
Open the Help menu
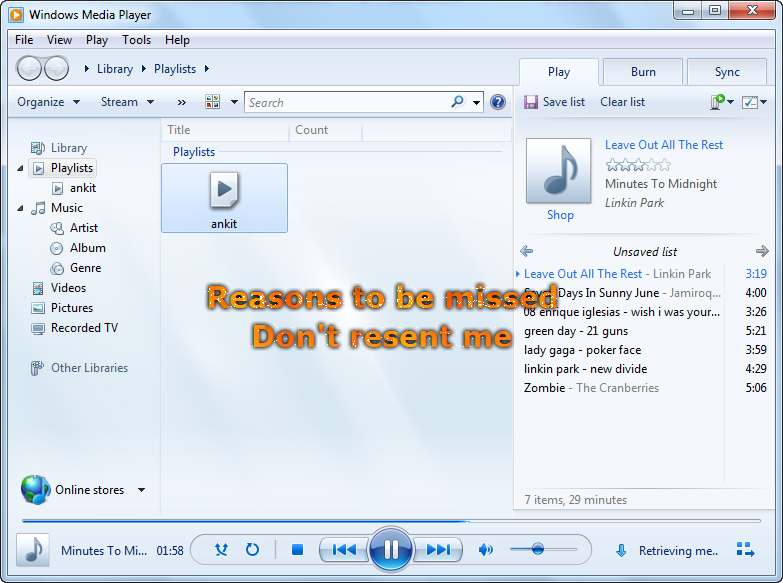[x=177, y=40]
